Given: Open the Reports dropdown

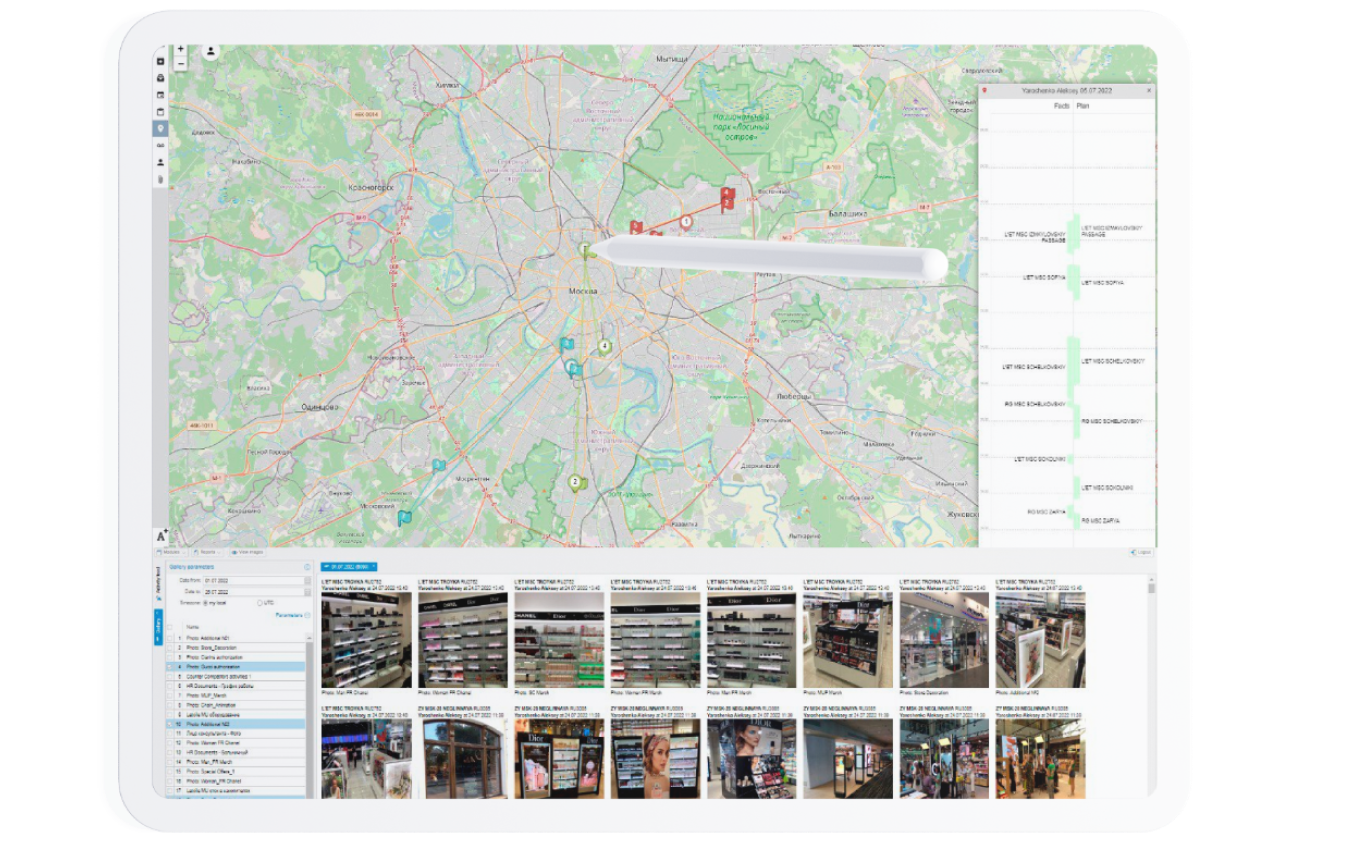Looking at the screenshot, I should [207, 552].
